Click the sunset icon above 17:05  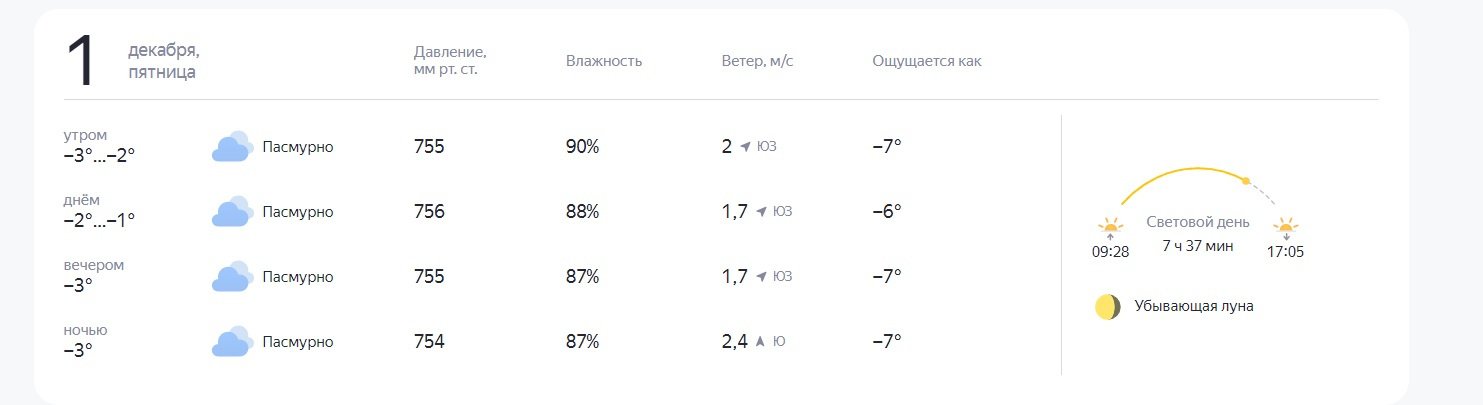coord(1286,229)
